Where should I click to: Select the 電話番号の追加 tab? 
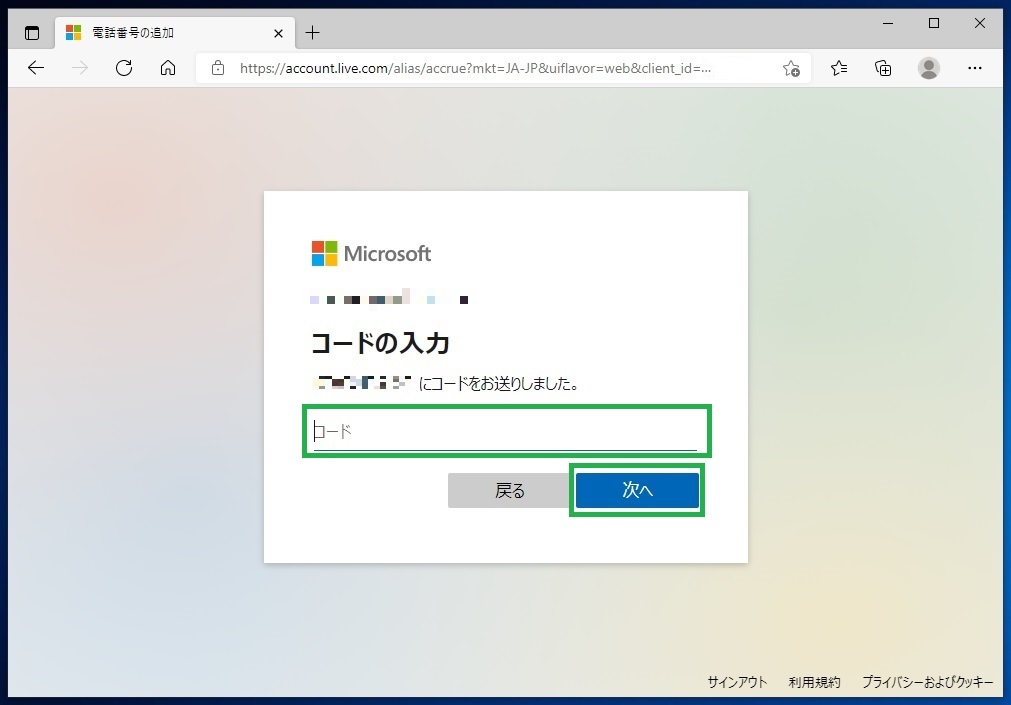175,33
